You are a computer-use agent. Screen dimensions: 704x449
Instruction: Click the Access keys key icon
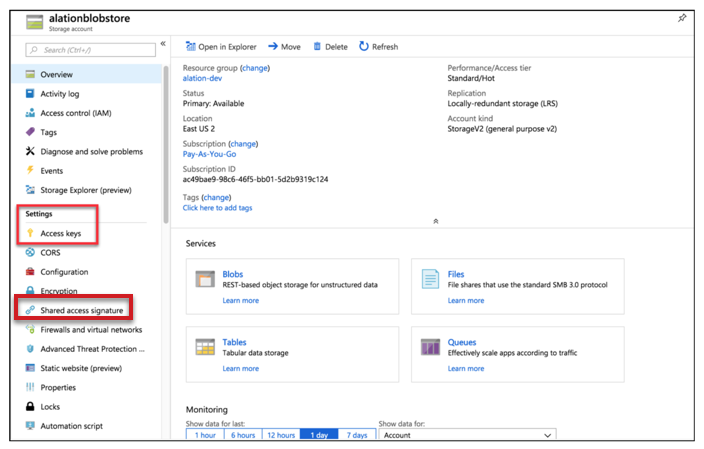point(30,233)
